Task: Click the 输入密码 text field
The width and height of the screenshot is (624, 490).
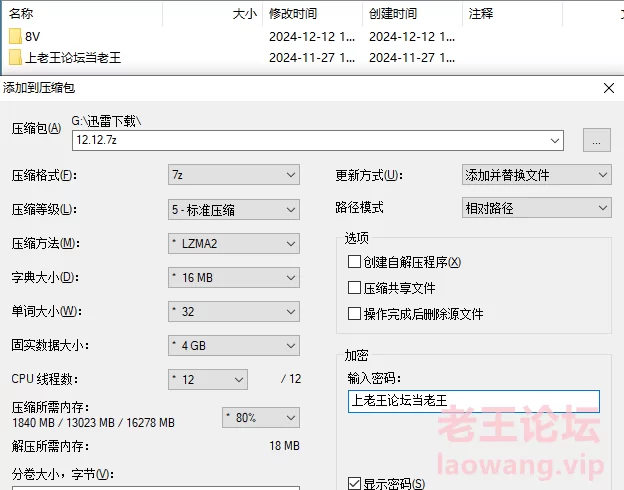Action: pos(473,401)
